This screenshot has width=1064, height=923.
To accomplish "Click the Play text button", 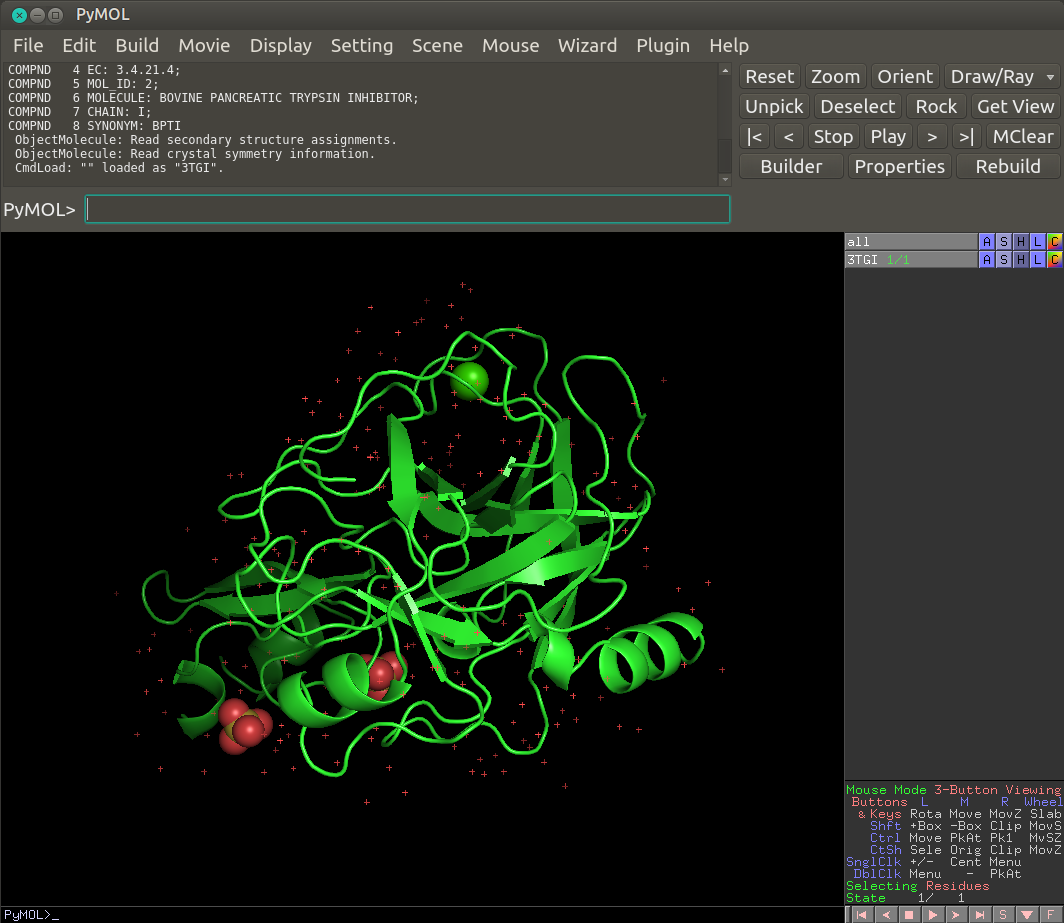I will point(888,136).
